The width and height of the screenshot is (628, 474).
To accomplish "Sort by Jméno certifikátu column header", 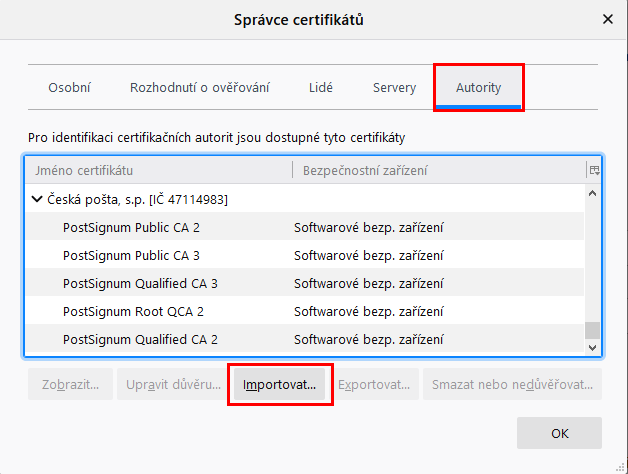I will [x=158, y=170].
